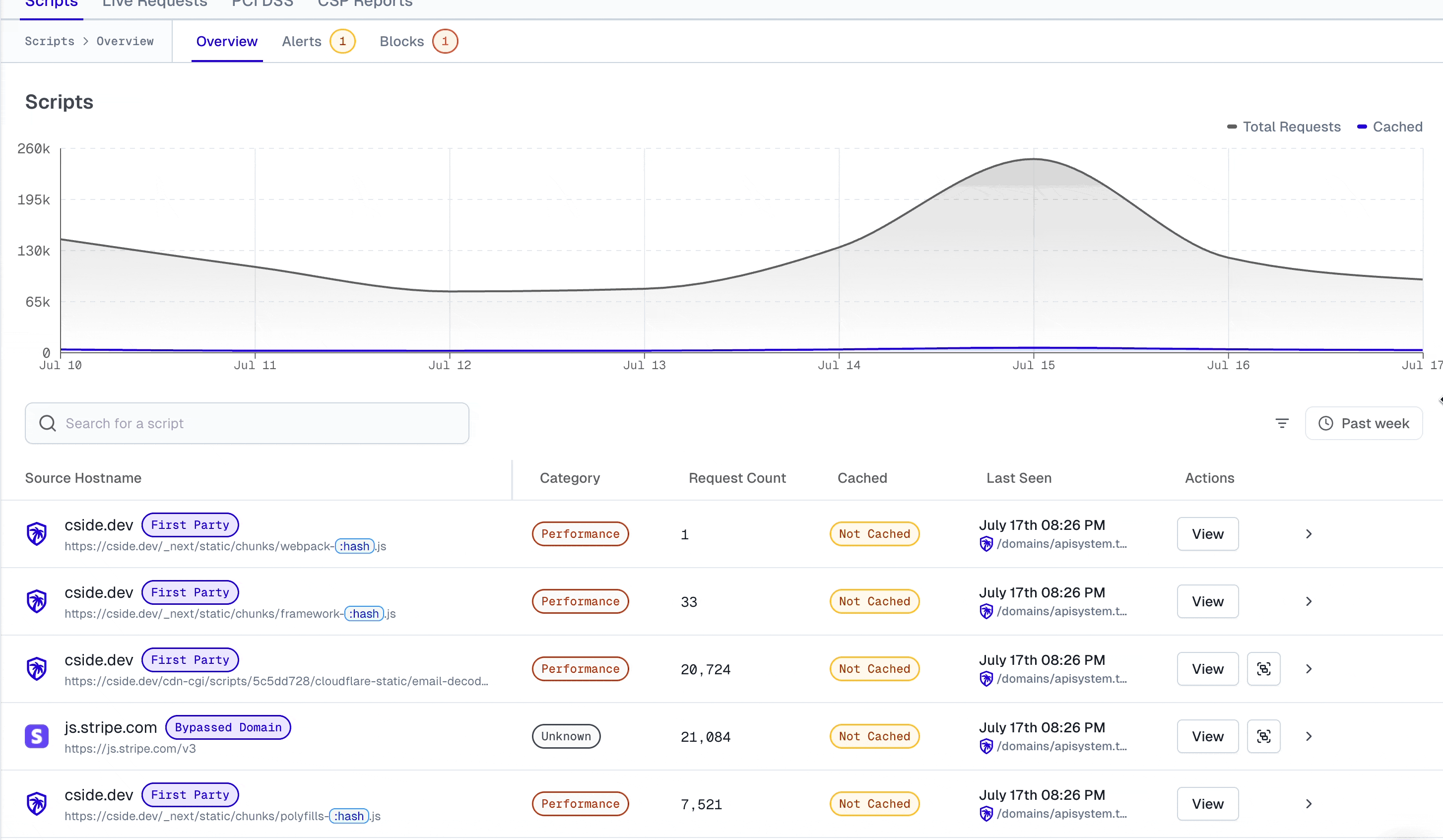
Task: Open the Past week time range dropdown
Action: (1364, 423)
